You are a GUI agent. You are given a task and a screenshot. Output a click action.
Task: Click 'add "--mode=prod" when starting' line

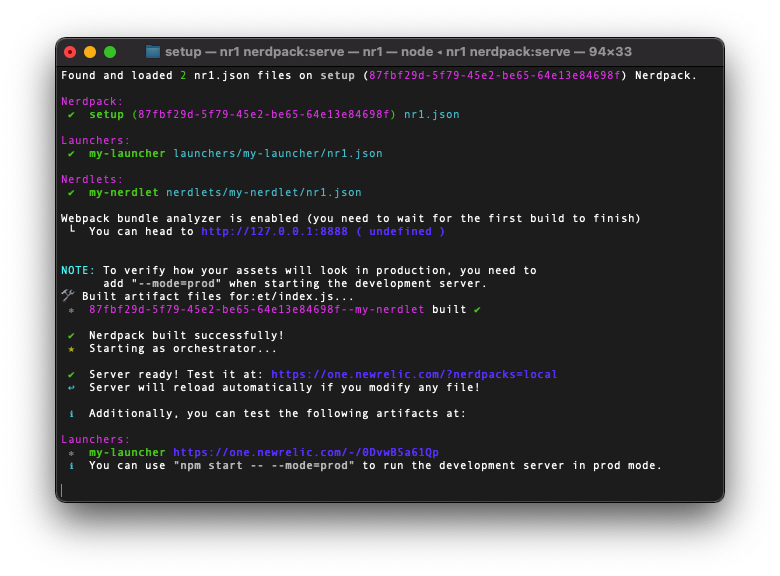(x=295, y=284)
